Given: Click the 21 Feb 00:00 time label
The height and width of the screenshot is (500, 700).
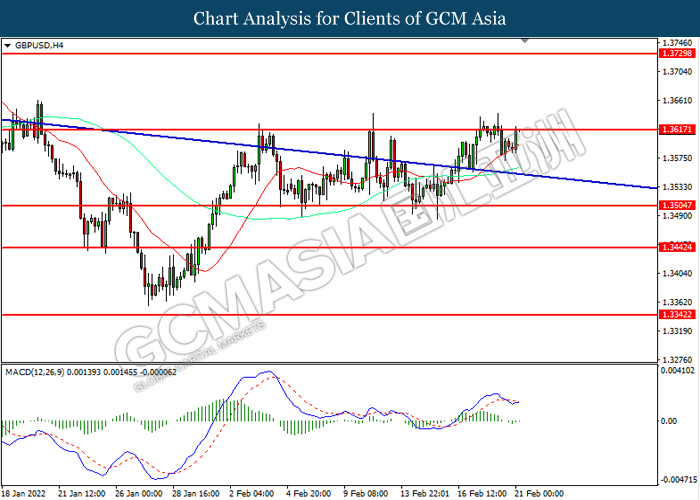Looking at the screenshot, I should click(540, 493).
